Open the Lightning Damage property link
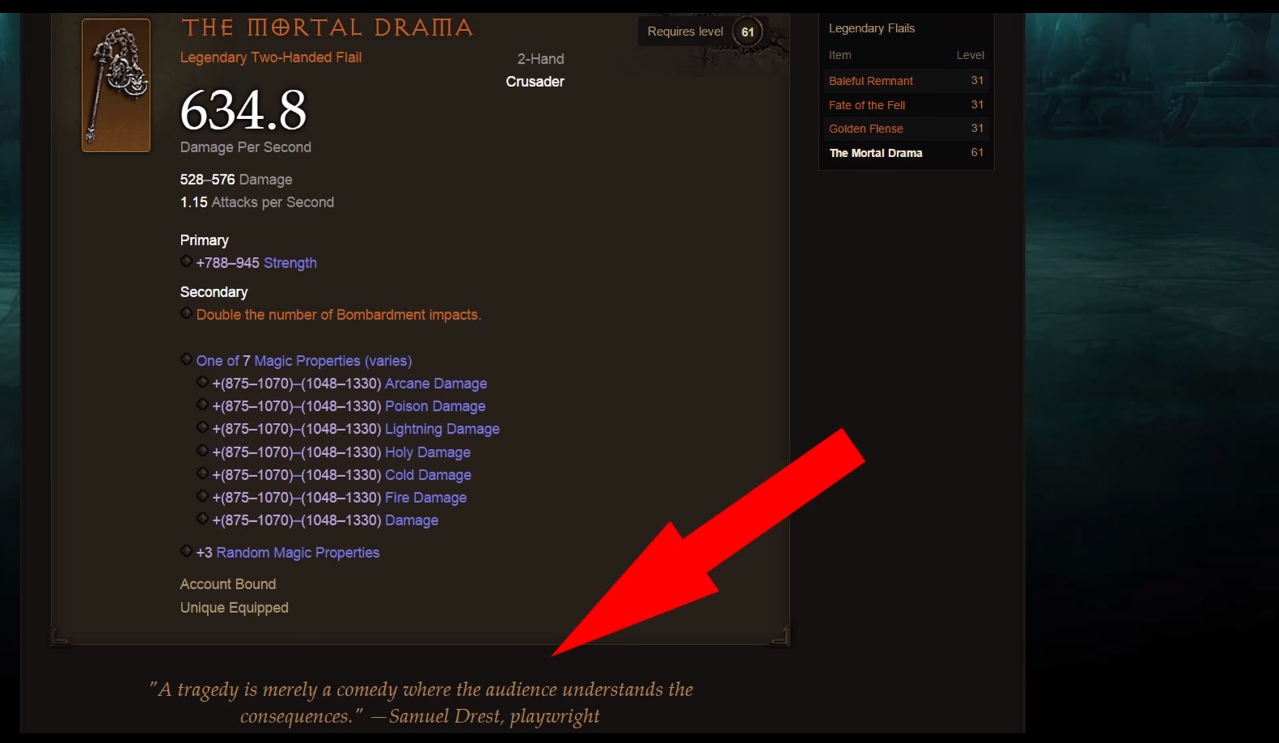The image size is (1279, 743). (x=442, y=429)
